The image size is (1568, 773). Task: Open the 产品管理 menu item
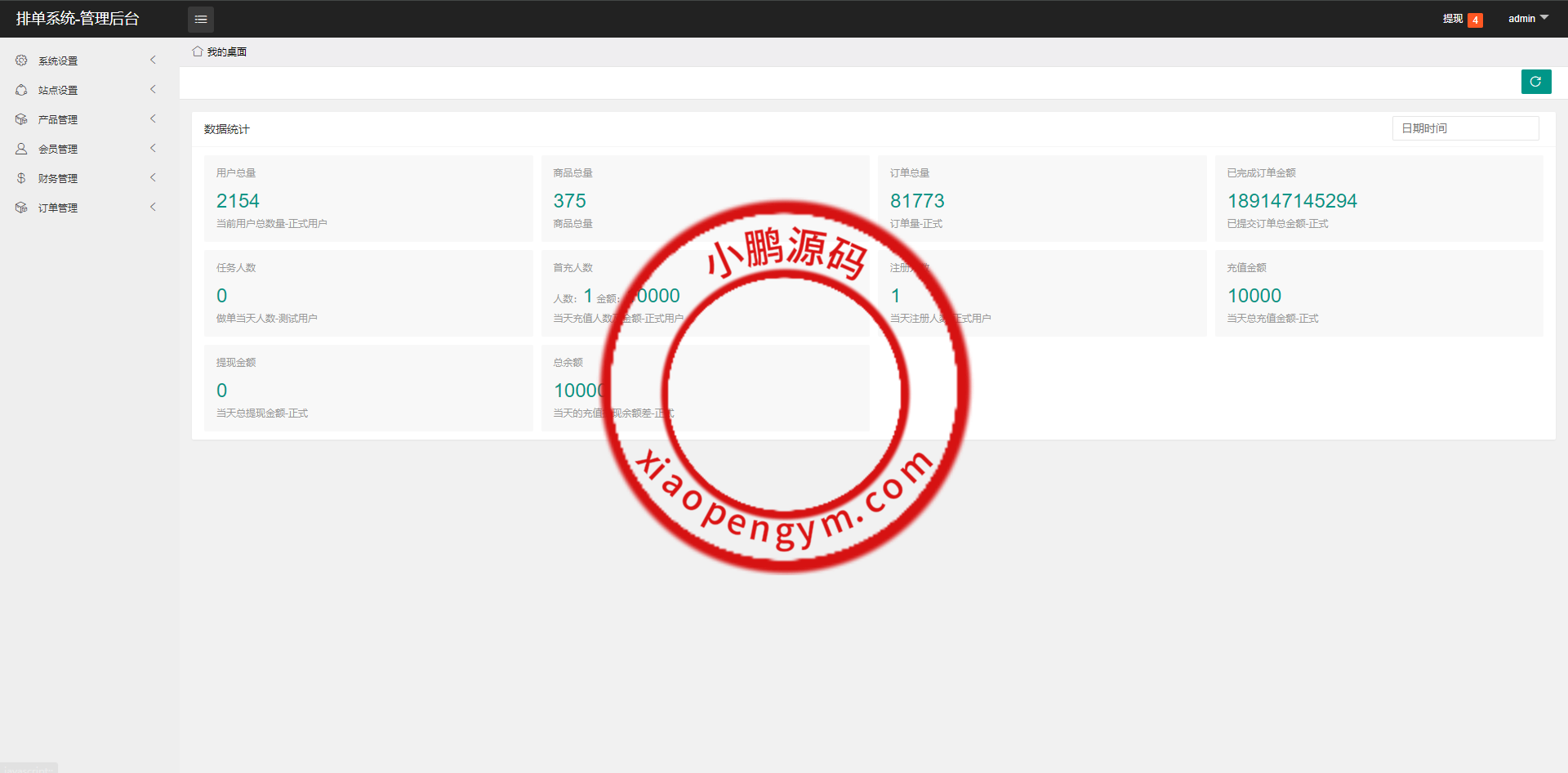click(58, 119)
